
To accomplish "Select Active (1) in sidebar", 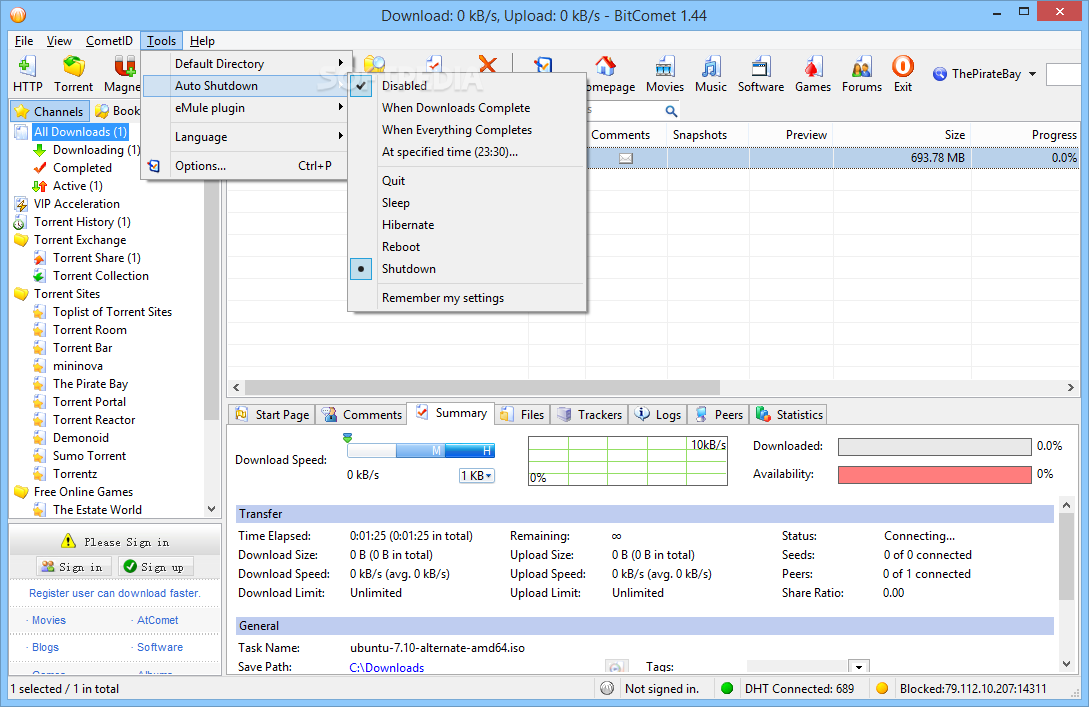I will pos(78,185).
